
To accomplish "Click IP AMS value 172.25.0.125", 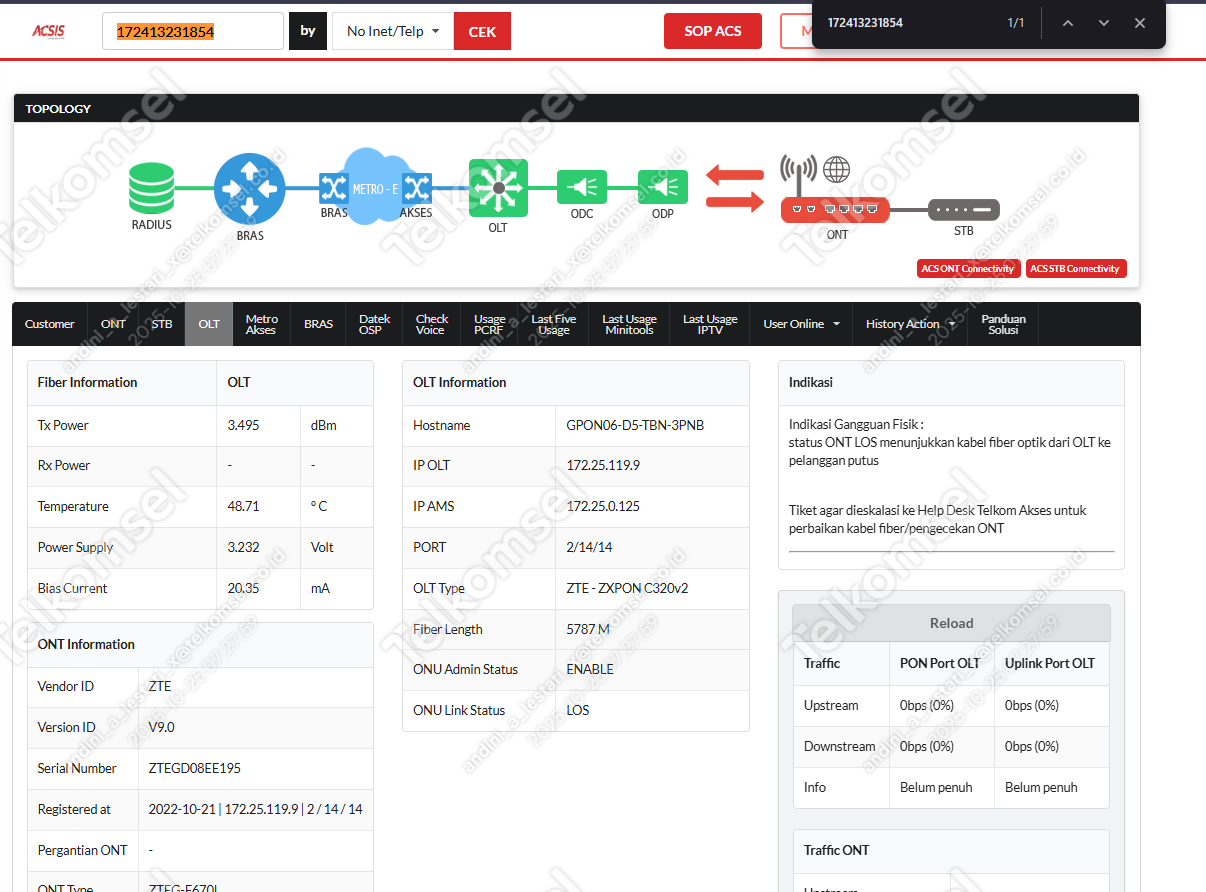I will (x=603, y=506).
